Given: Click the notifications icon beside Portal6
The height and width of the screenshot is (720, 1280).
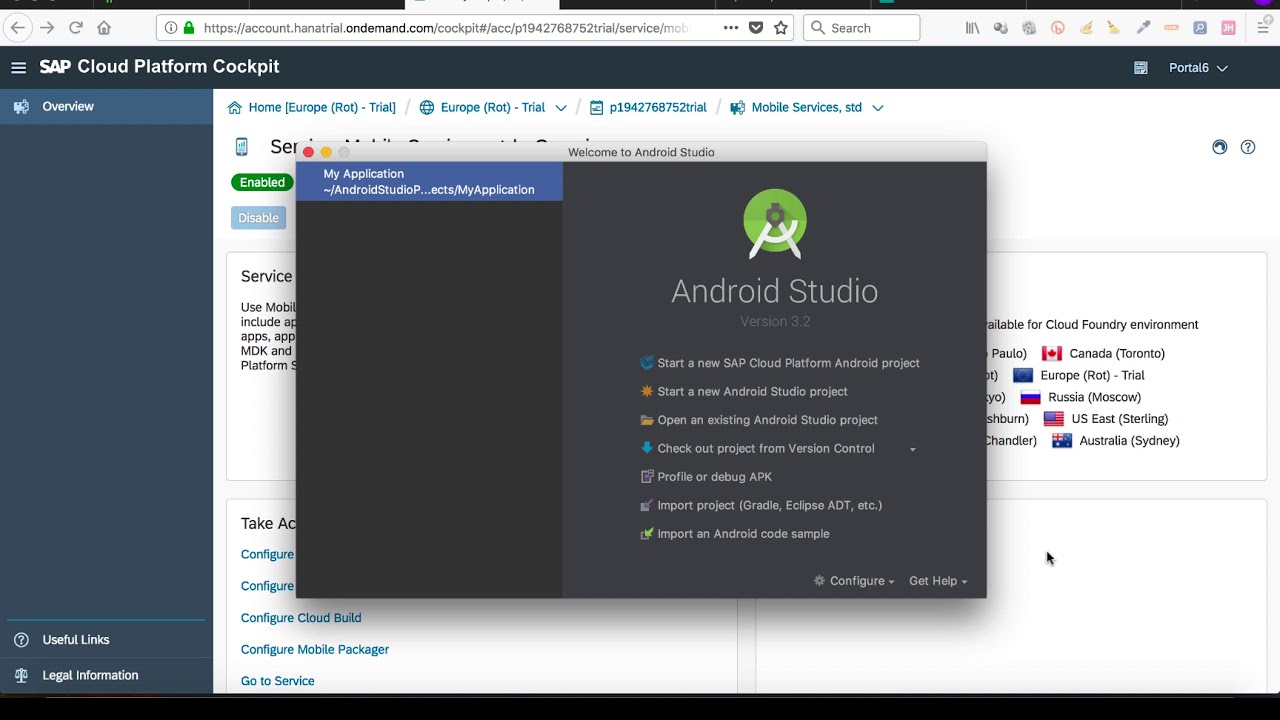Looking at the screenshot, I should coord(1141,68).
